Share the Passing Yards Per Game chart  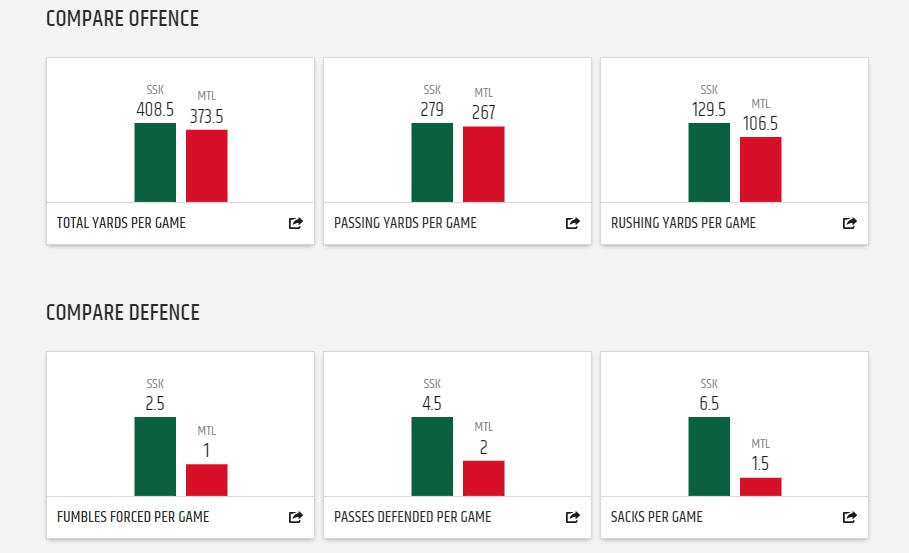tap(572, 223)
